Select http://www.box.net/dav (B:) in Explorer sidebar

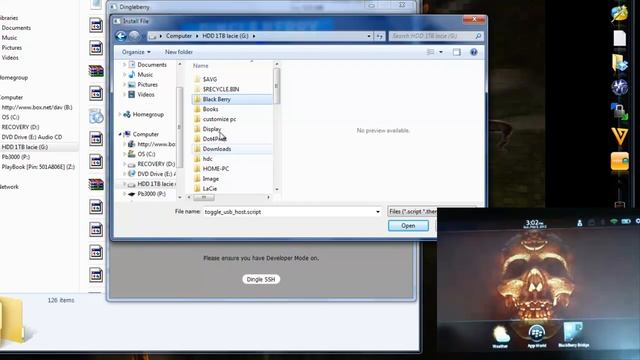pos(37,107)
